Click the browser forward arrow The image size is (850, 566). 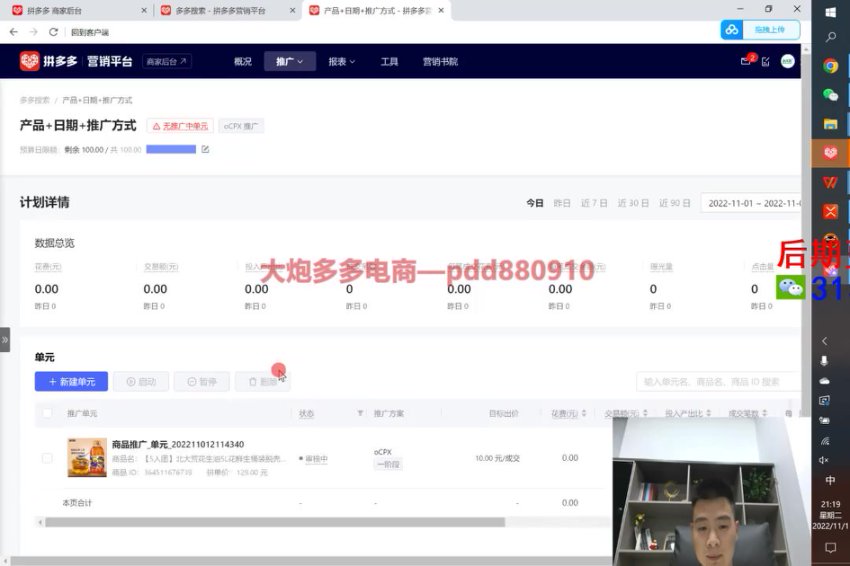[34, 32]
